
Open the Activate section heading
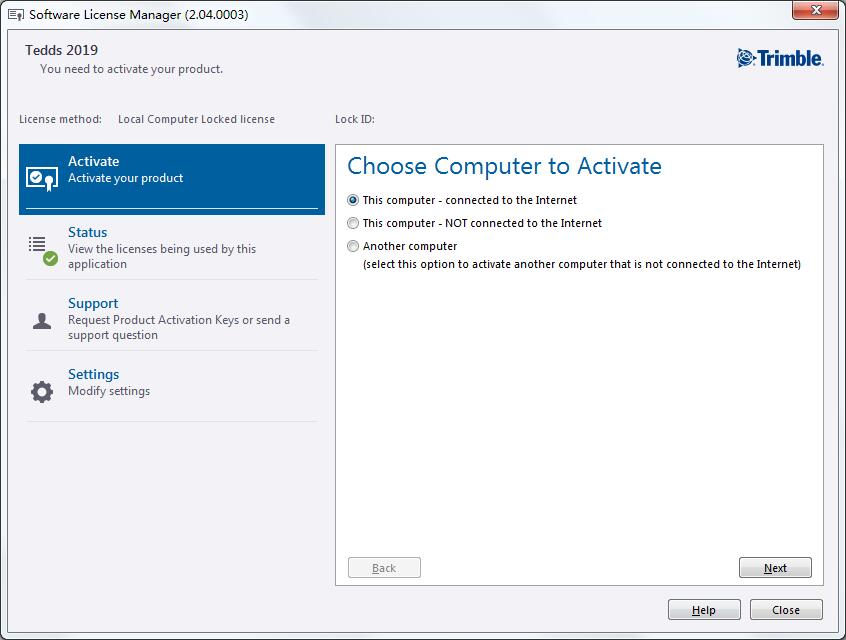(x=93, y=161)
